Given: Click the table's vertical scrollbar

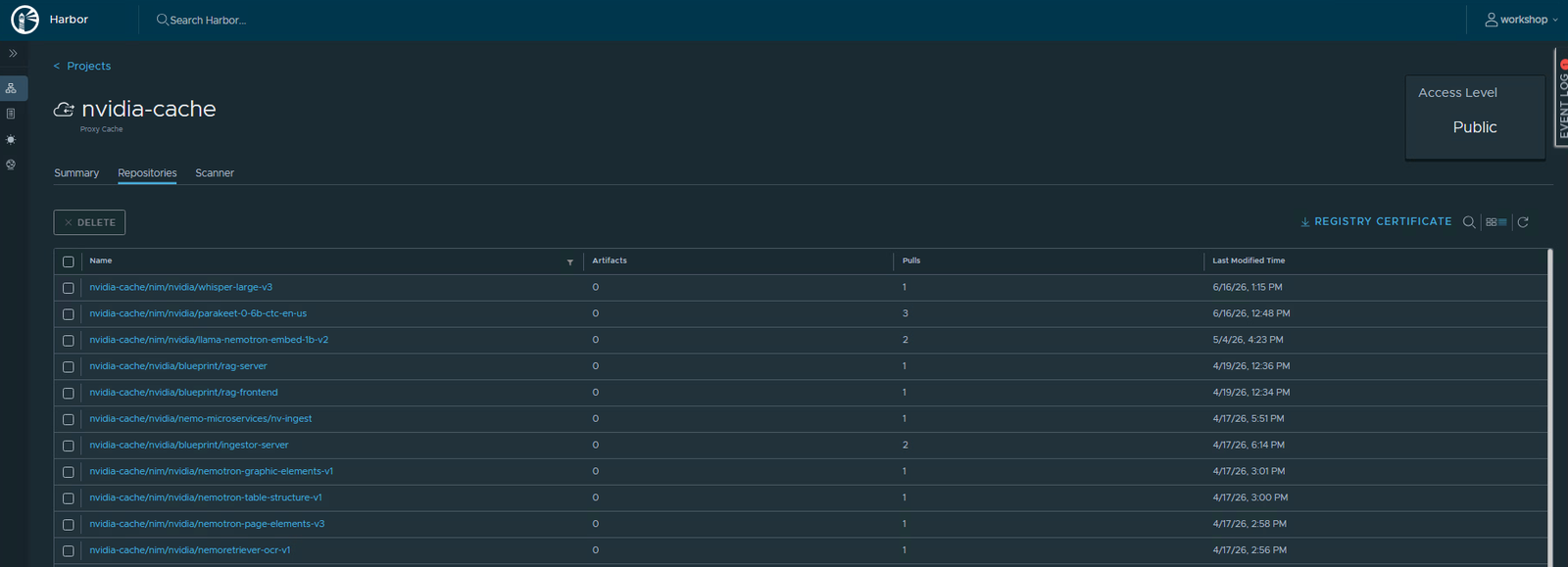Looking at the screenshot, I should (1549, 406).
